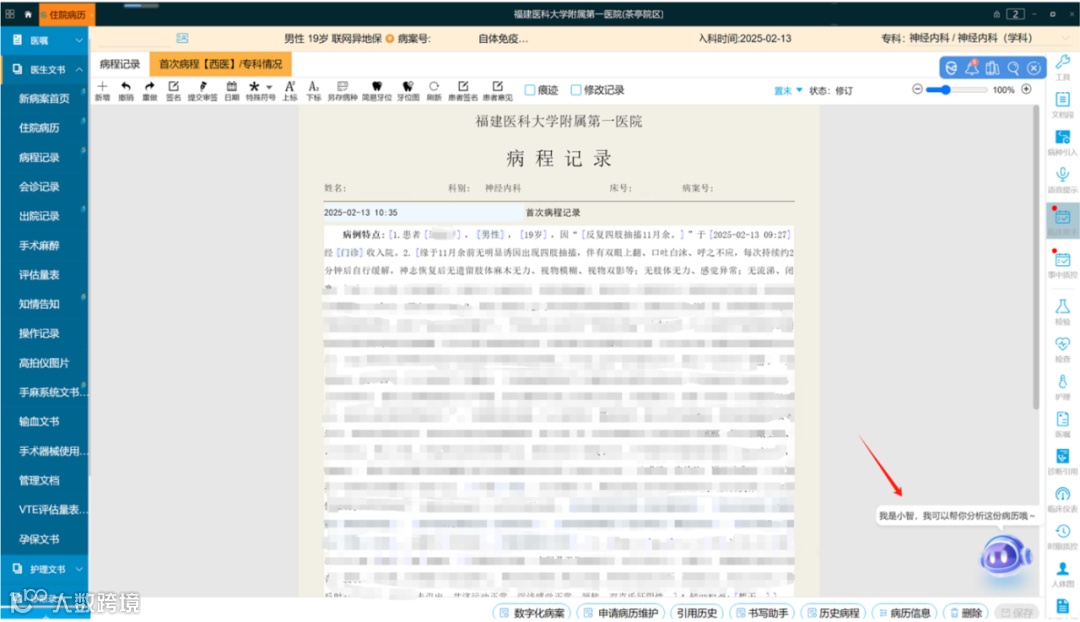The width and height of the screenshot is (1080, 622).
Task: Open the 工具 wrench icon in the right sidebar
Action: pyautogui.click(x=1063, y=63)
